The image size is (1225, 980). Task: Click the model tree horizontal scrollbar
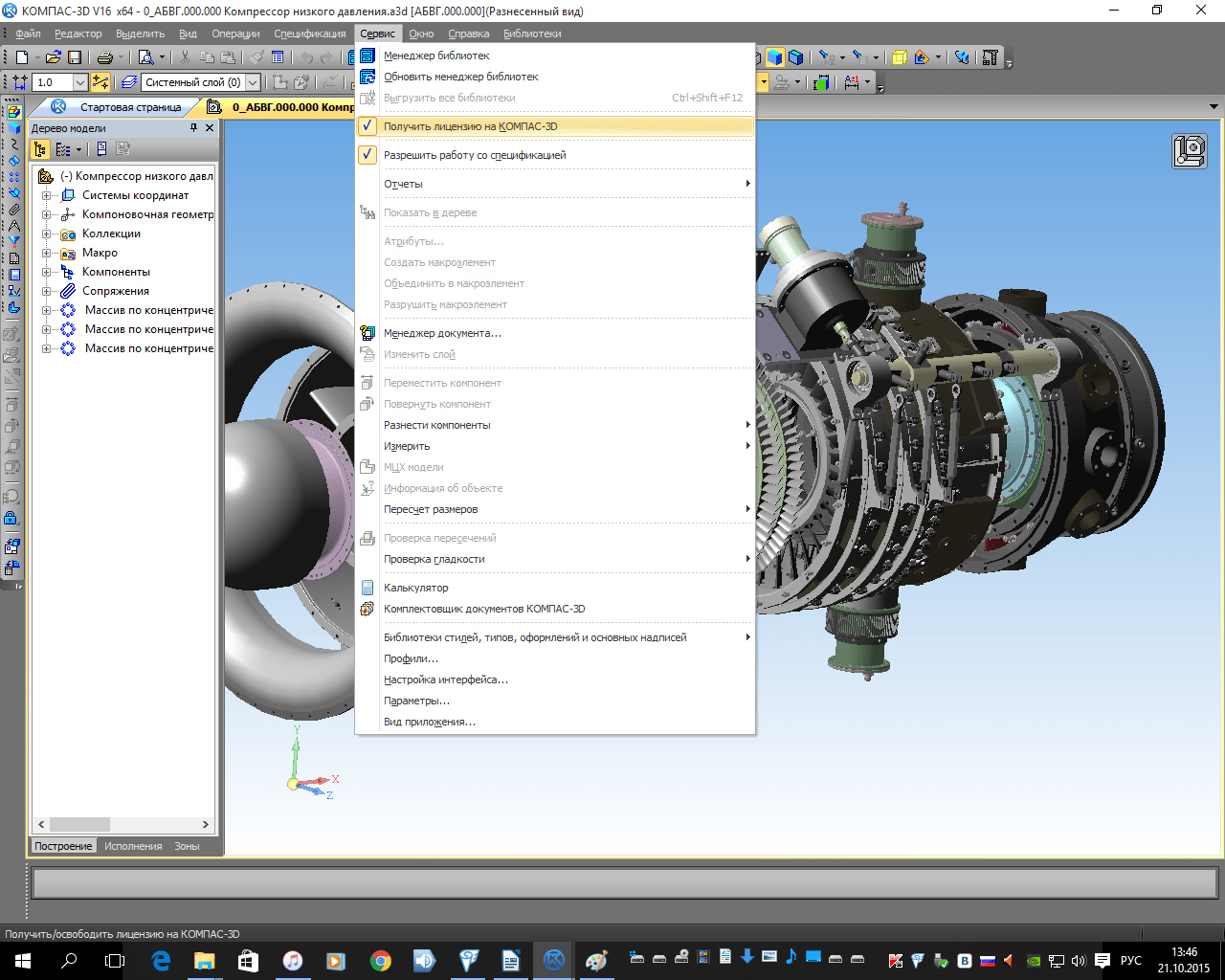[80, 824]
